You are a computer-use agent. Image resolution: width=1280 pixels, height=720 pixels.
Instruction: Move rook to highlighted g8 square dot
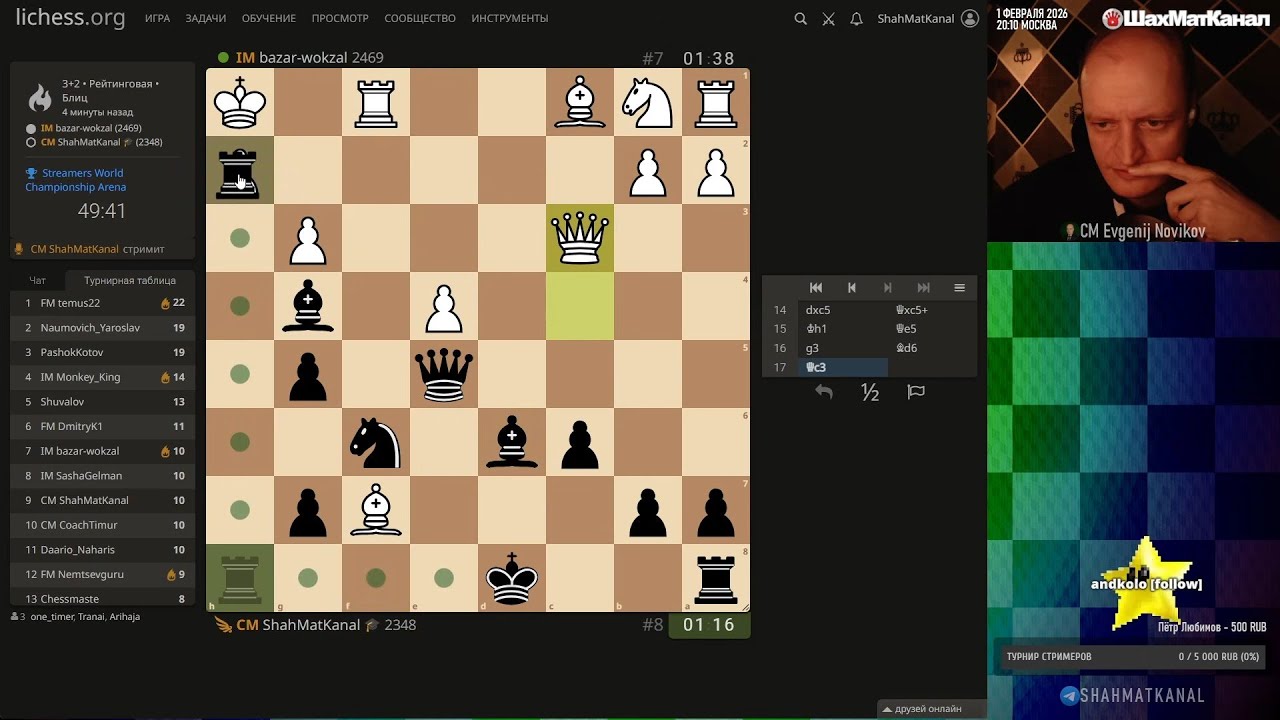[308, 578]
